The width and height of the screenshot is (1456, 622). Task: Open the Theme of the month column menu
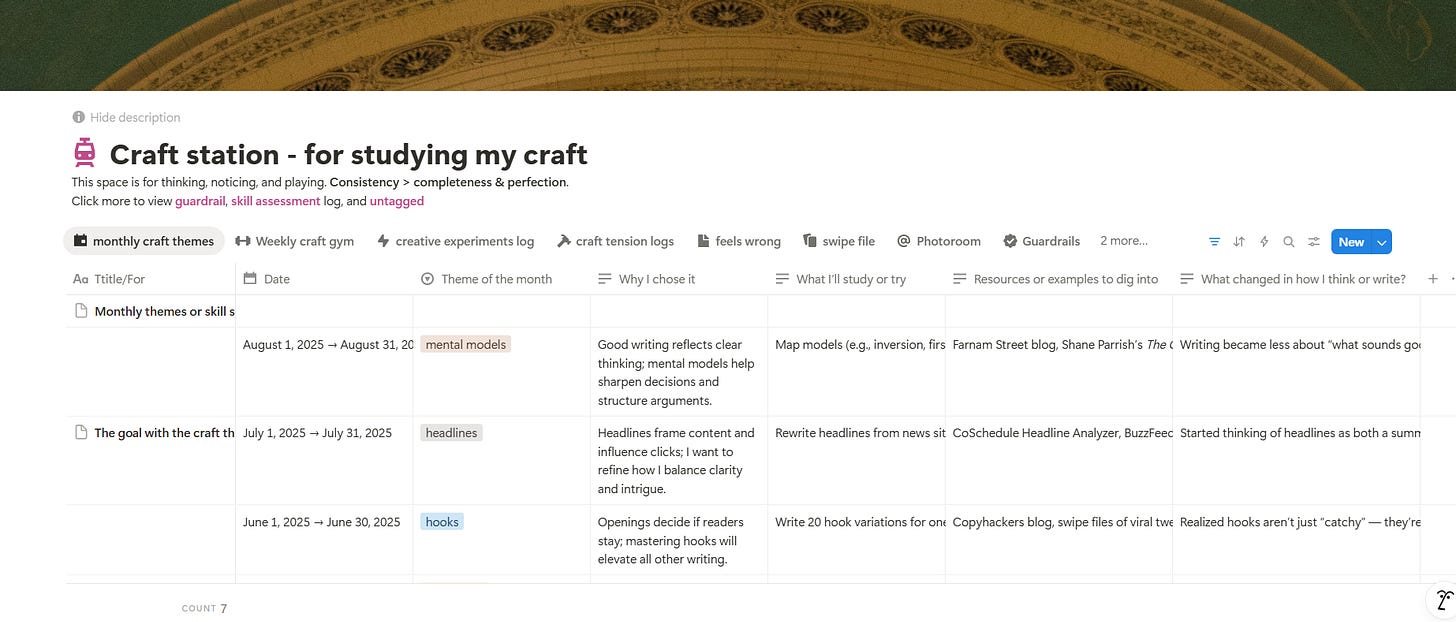click(x=501, y=279)
